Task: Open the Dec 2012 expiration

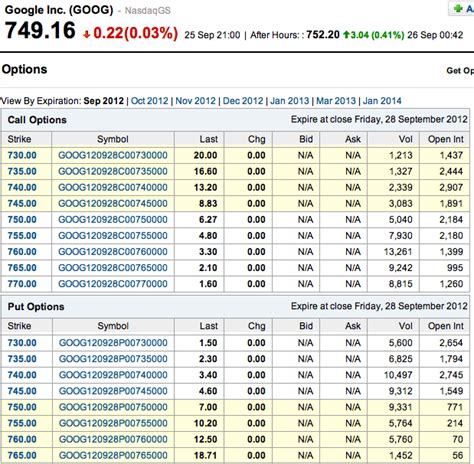Action: [x=243, y=101]
